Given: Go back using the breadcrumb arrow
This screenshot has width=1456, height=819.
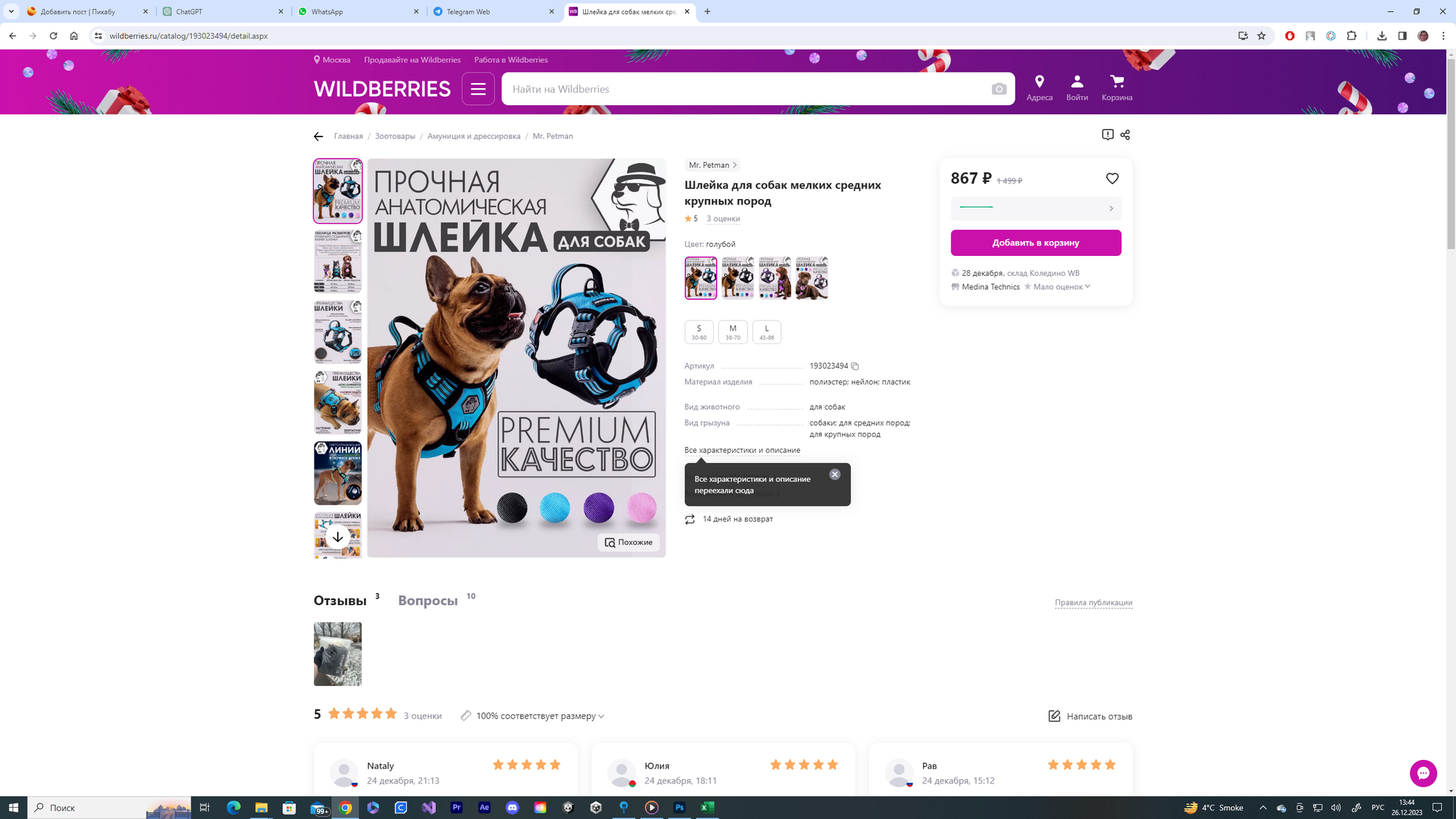Looking at the screenshot, I should tap(318, 136).
